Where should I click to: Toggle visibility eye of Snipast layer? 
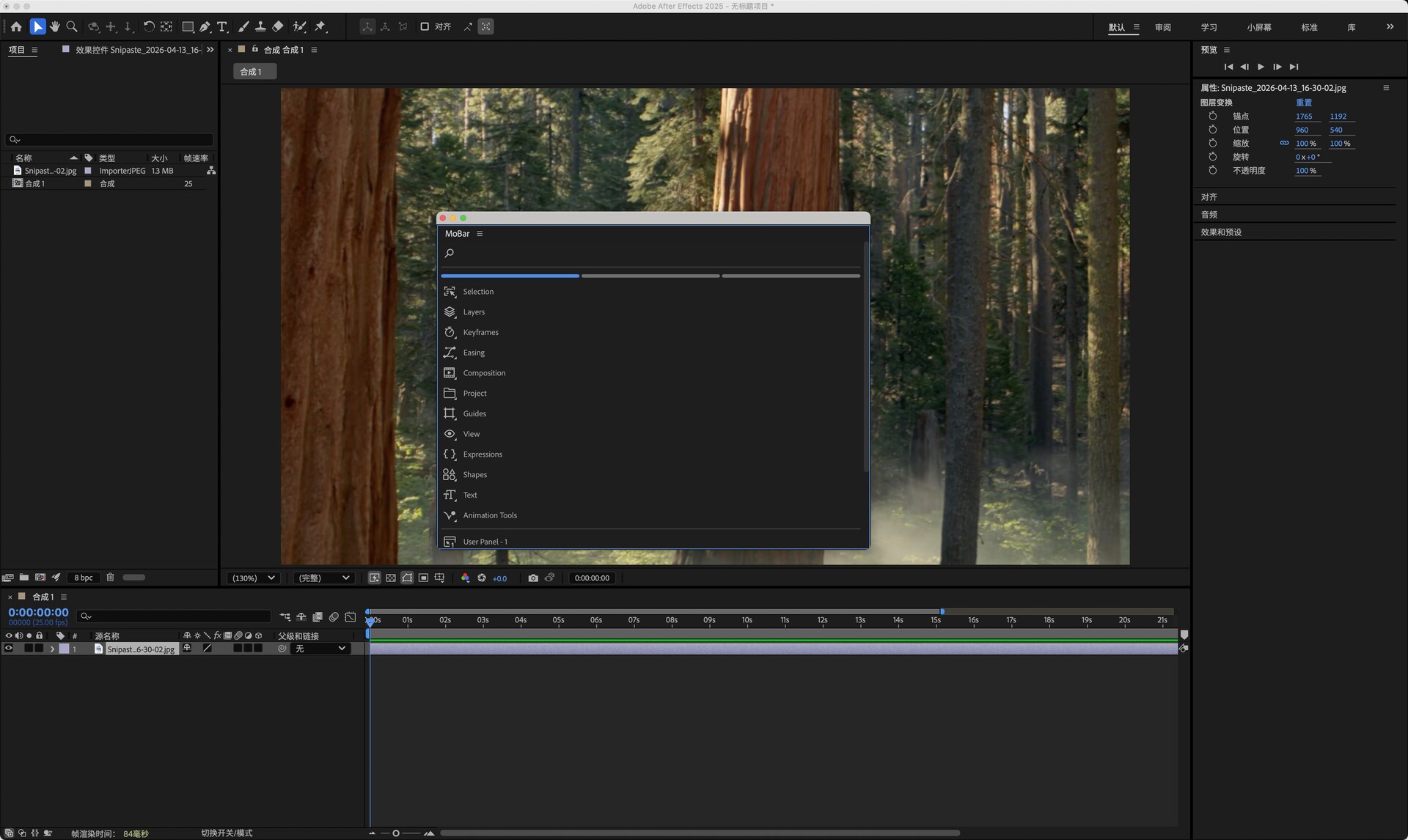[9, 649]
